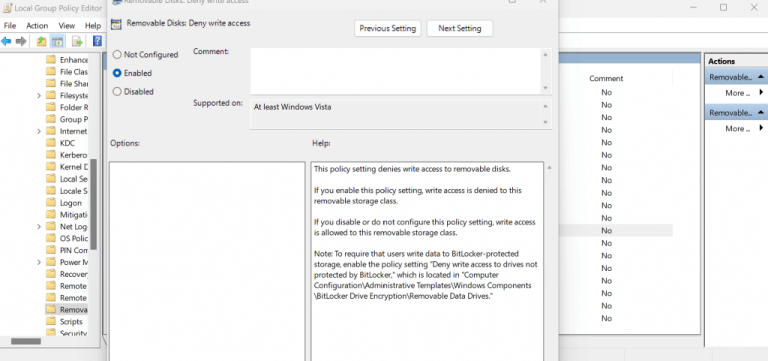Open Help via the blue question mark icon
The height and width of the screenshot is (361, 768).
point(97,41)
